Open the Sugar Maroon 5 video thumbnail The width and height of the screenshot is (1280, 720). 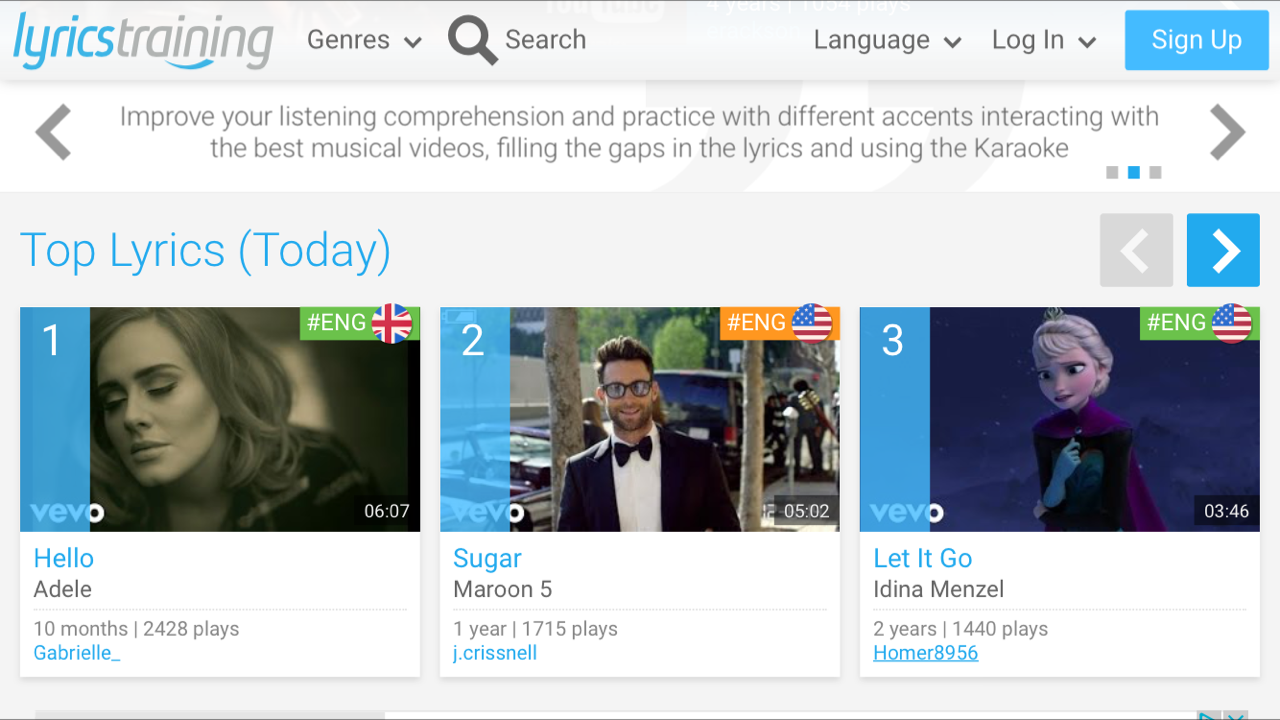(640, 420)
